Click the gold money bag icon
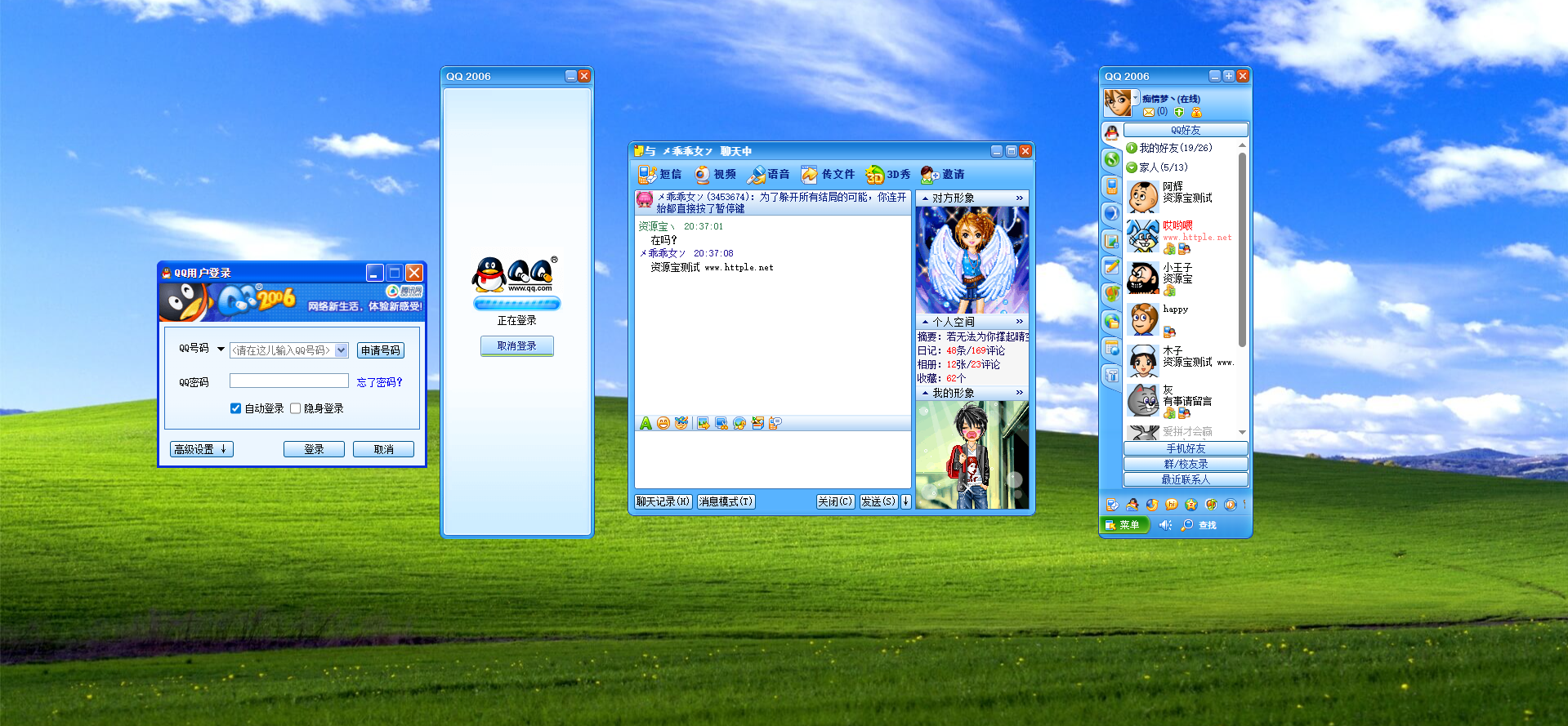This screenshot has height=726, width=1568. pos(1196,112)
